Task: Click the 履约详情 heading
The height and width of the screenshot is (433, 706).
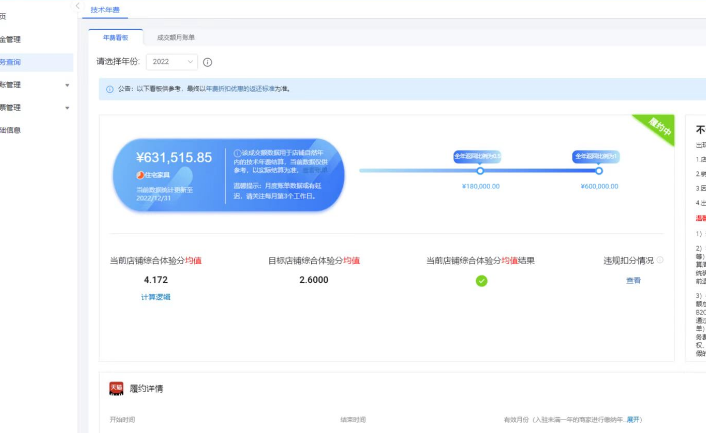Action: pos(146,389)
